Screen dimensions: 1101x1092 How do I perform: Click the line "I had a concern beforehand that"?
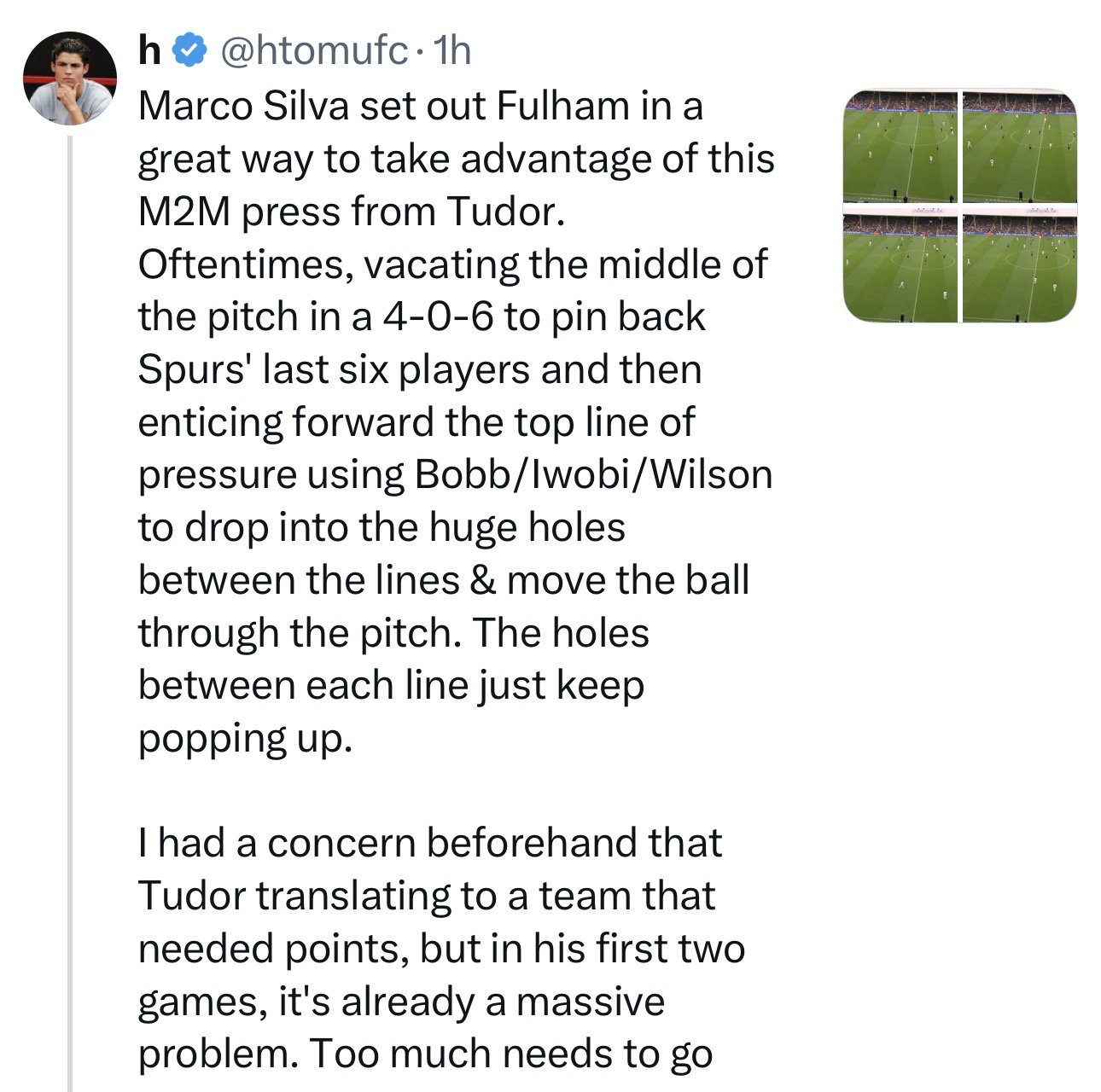[x=429, y=844]
